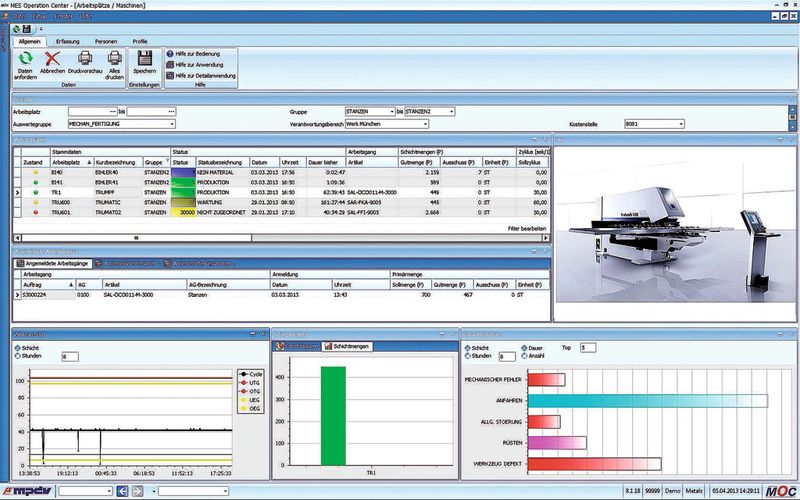Click the Speichern floppy disk icon
This screenshot has height=500, width=800.
coord(145,58)
